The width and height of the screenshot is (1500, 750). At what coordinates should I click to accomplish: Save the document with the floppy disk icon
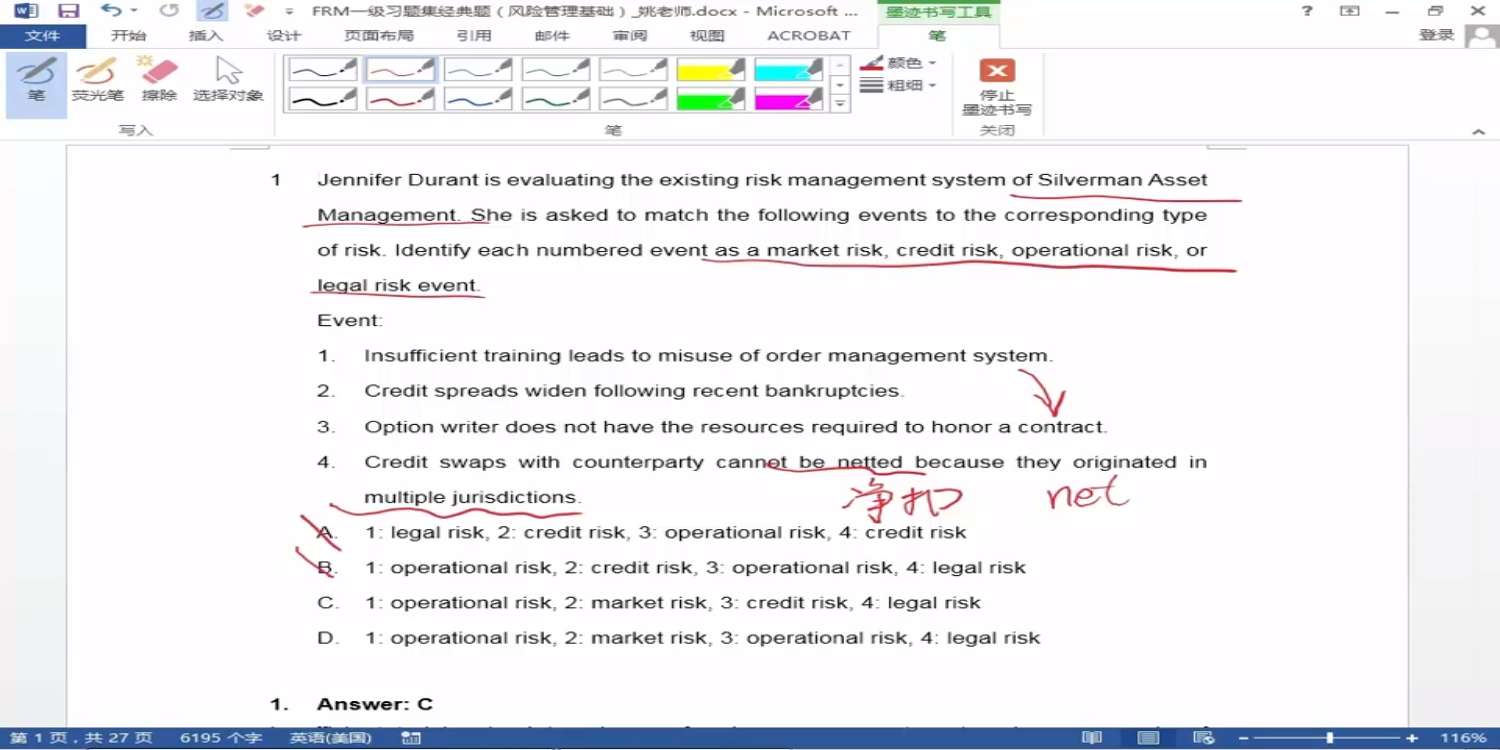(x=68, y=11)
